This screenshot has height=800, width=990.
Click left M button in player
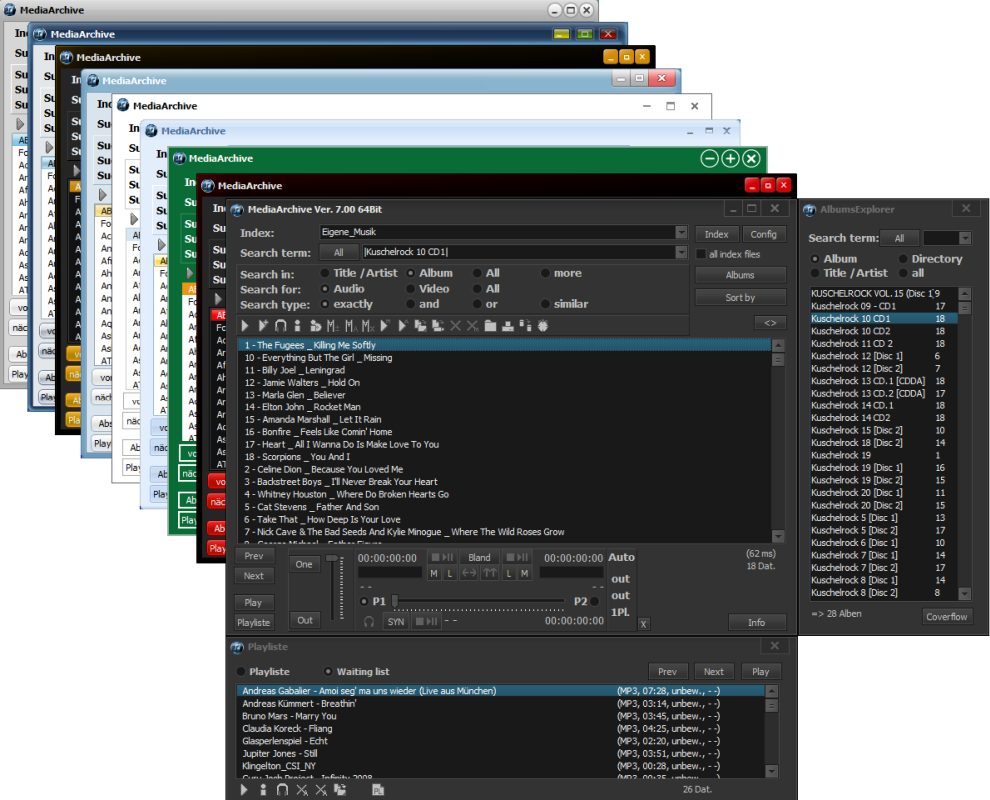434,573
